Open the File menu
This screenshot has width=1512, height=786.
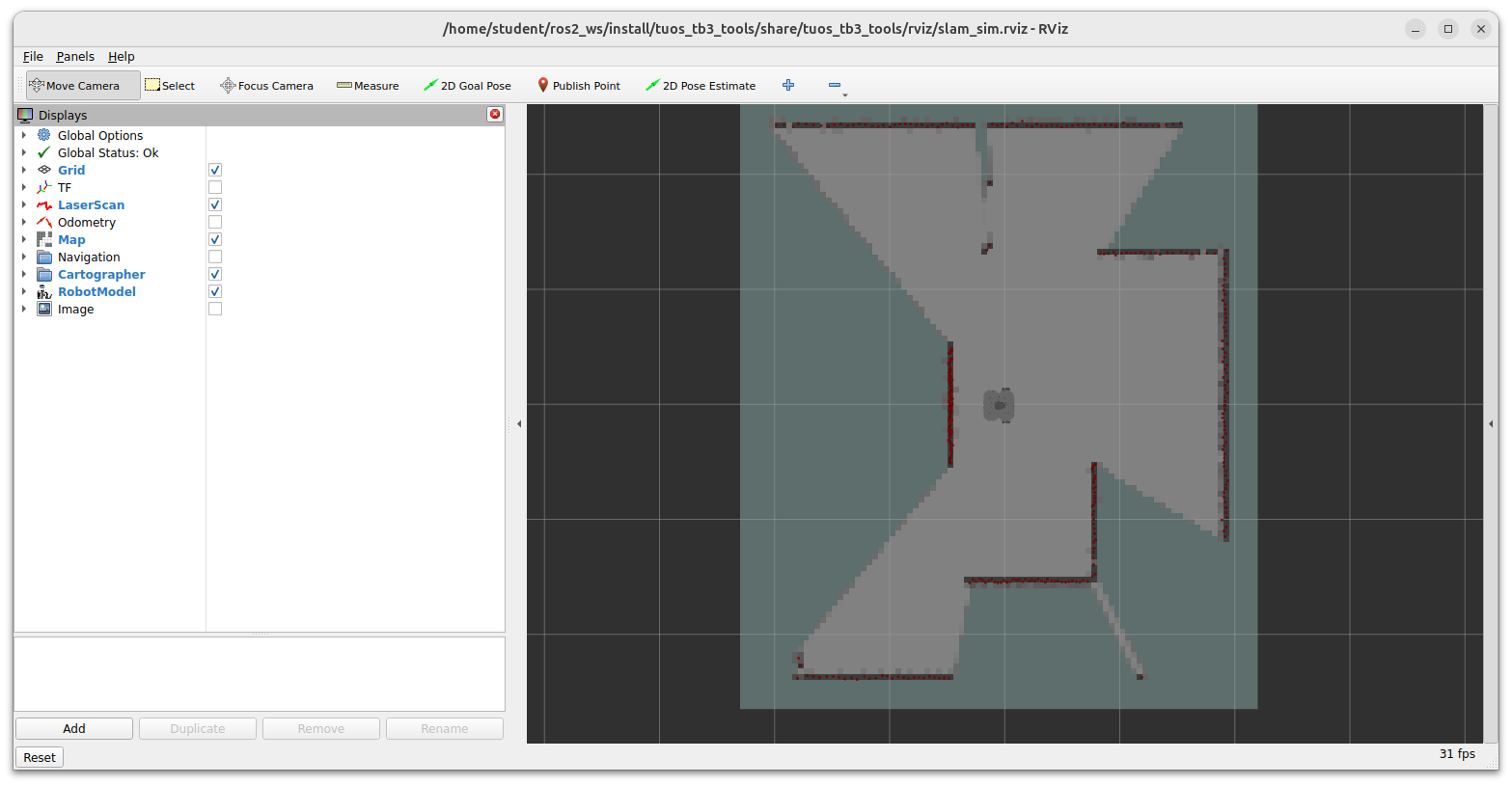click(x=33, y=57)
